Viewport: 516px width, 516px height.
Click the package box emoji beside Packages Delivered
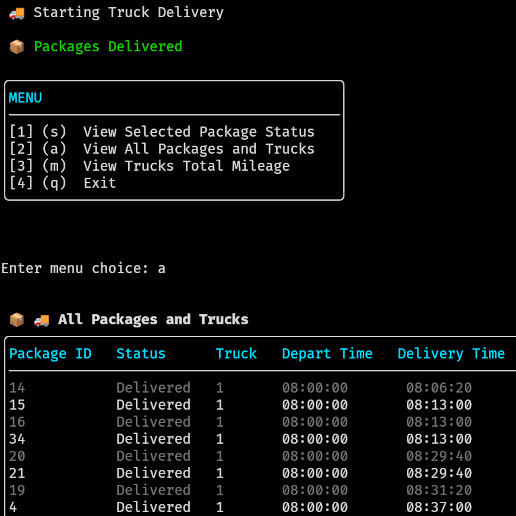(17, 47)
